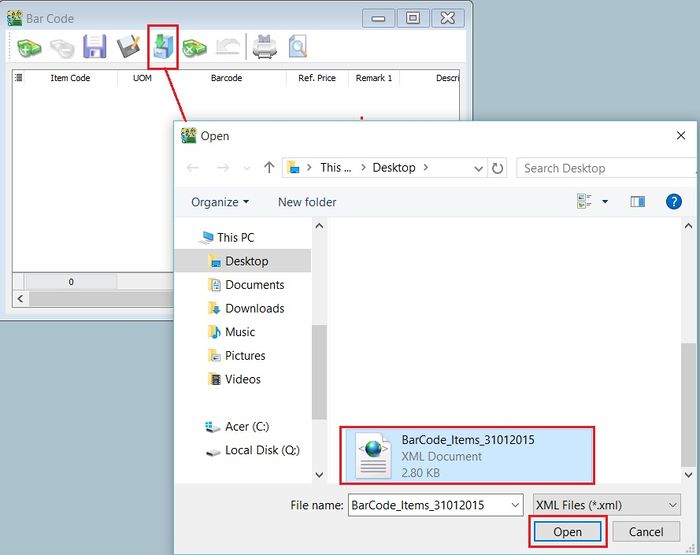Click the New barcode toolbar icon

(30, 46)
